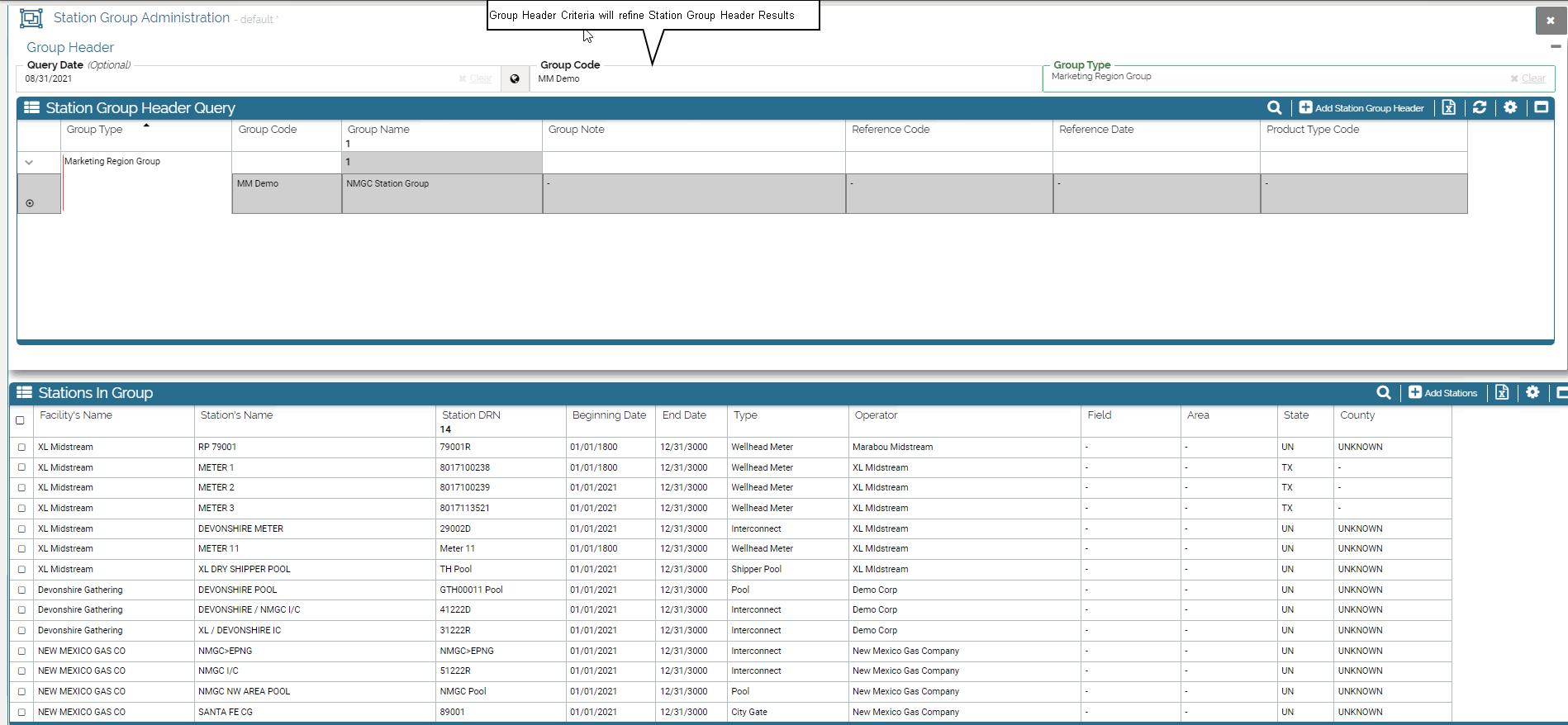This screenshot has width=1568, height=725.
Task: Collapse the Group Header section
Action: tap(1555, 46)
